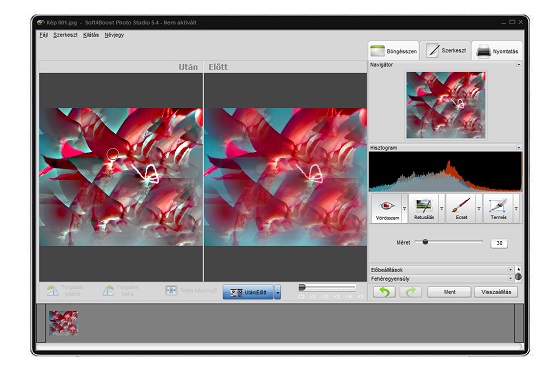Select the Ecset brush tool

pos(461,209)
